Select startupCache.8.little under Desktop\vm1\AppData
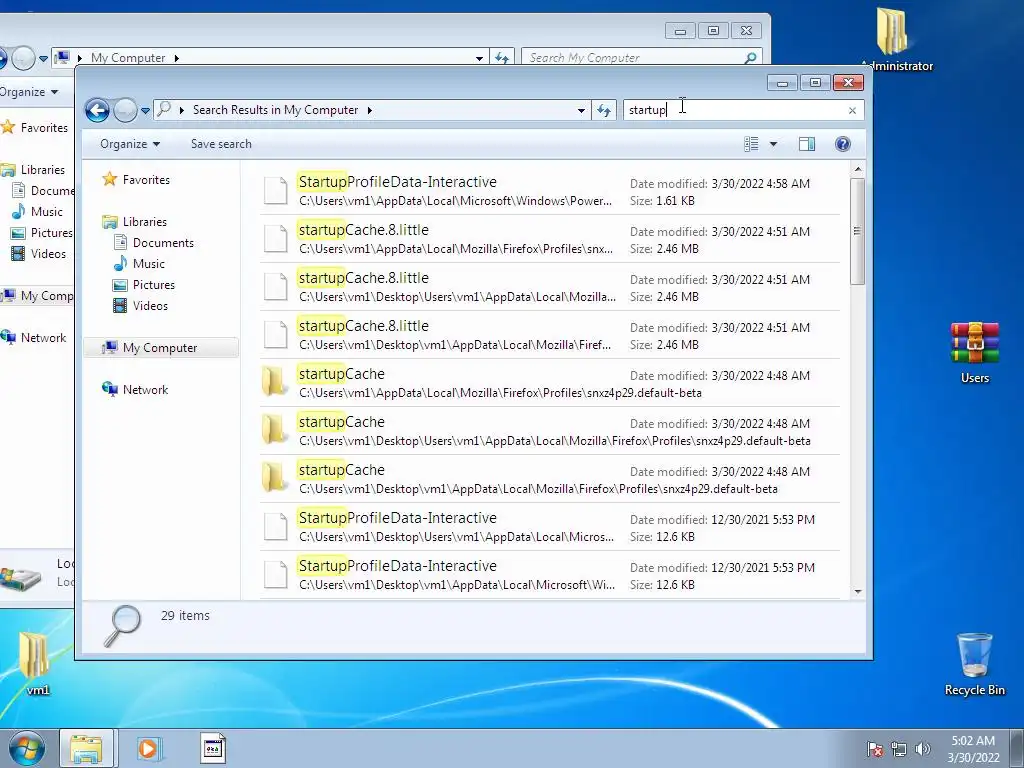1024x768 pixels. (x=550, y=334)
